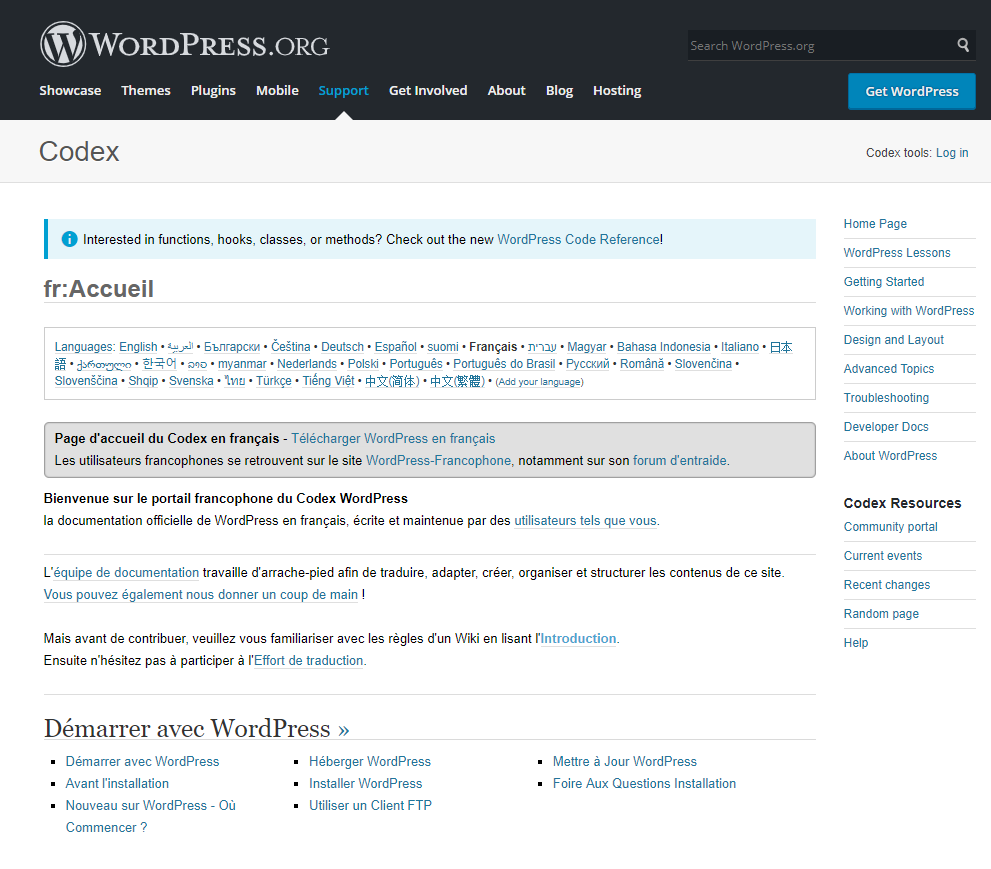Open the Blog menu item
The height and width of the screenshot is (869, 991).
559,90
